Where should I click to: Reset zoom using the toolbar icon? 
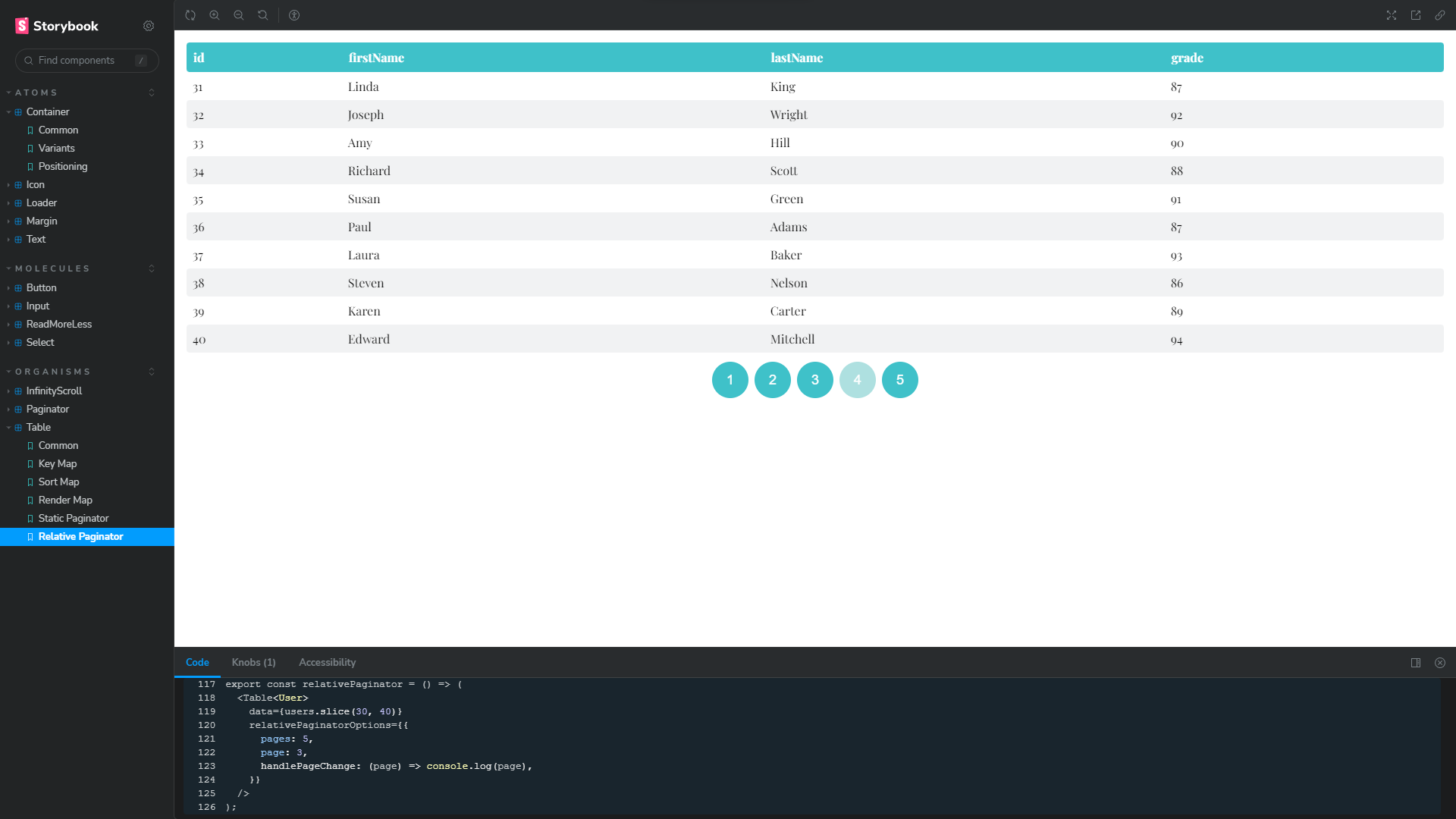pos(263,15)
